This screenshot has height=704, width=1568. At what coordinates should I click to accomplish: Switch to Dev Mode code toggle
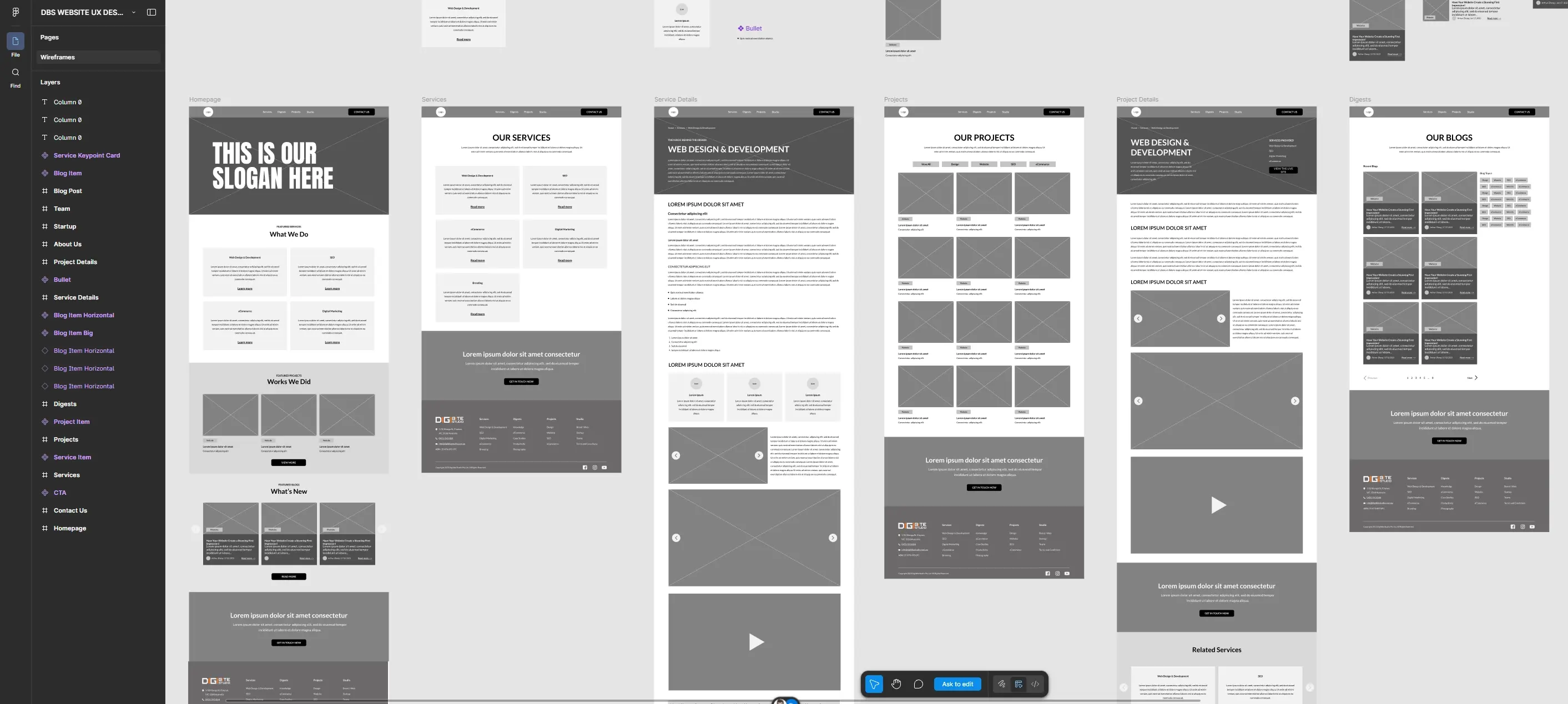(x=1035, y=684)
